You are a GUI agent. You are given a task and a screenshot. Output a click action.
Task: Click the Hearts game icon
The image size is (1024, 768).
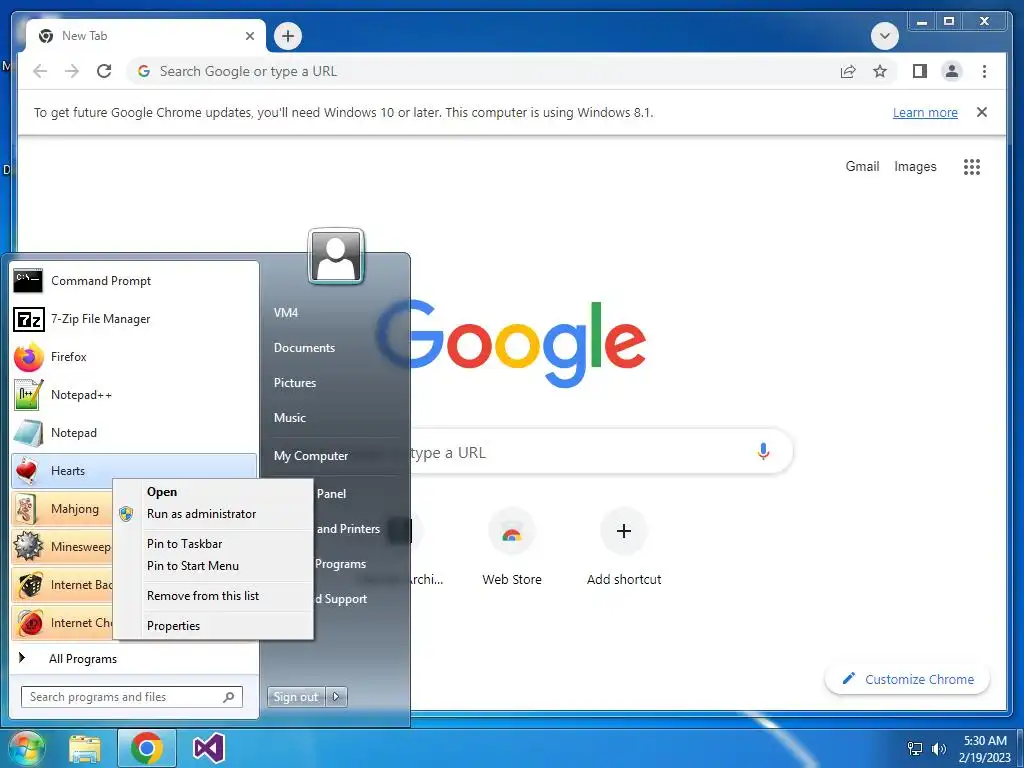(x=28, y=471)
